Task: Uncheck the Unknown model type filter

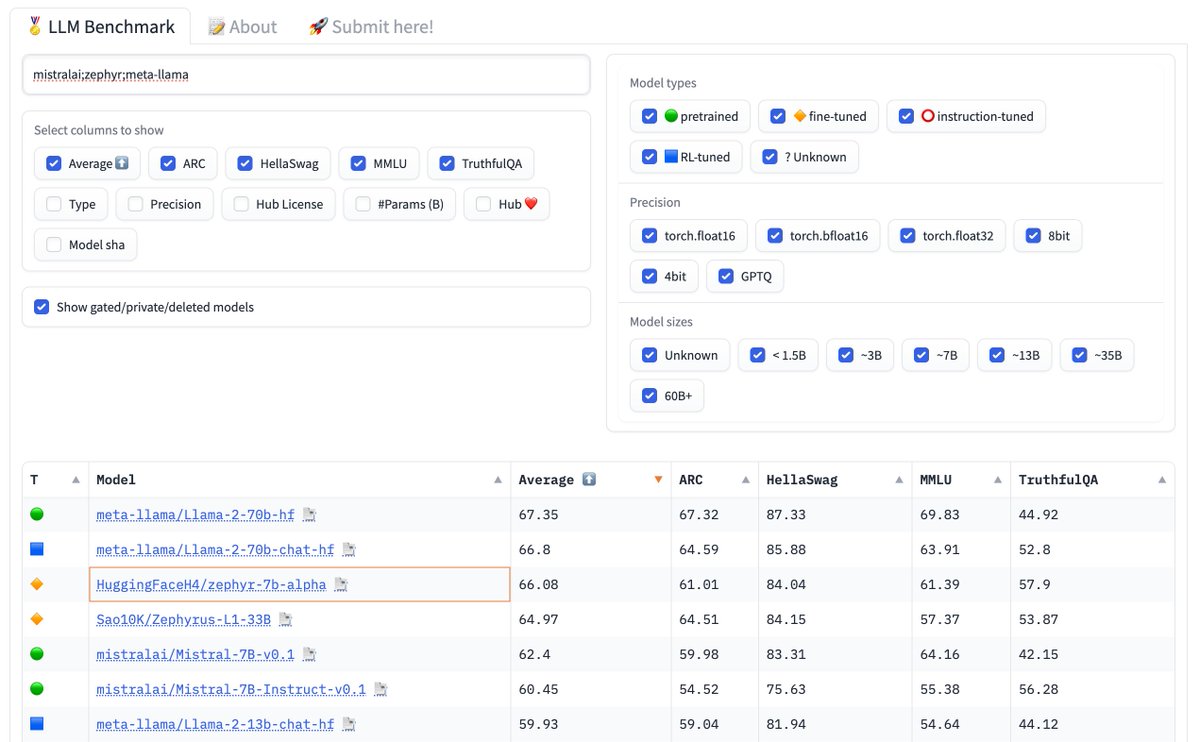Action: pos(770,157)
